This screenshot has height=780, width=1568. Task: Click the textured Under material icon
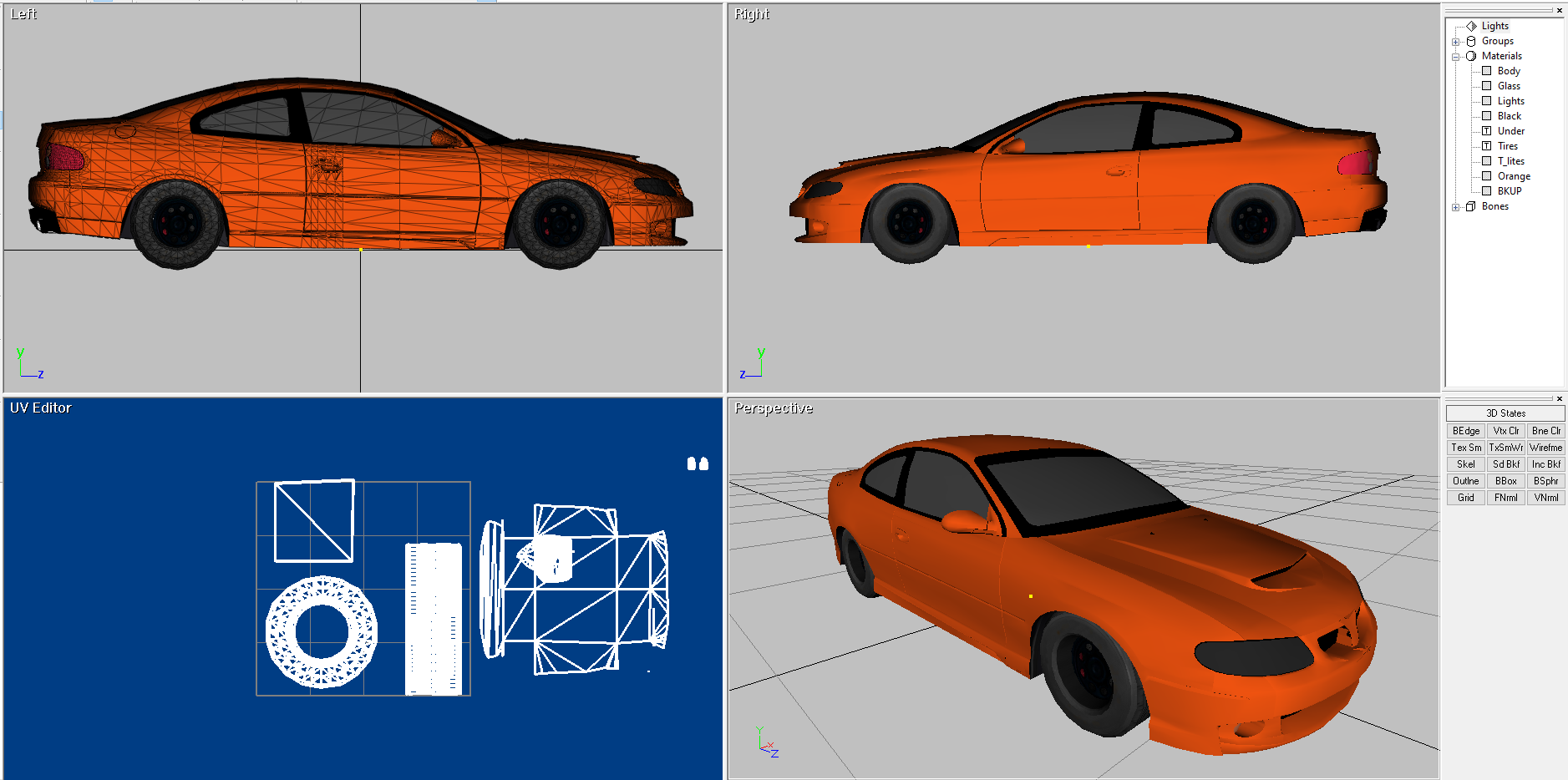coord(1486,131)
